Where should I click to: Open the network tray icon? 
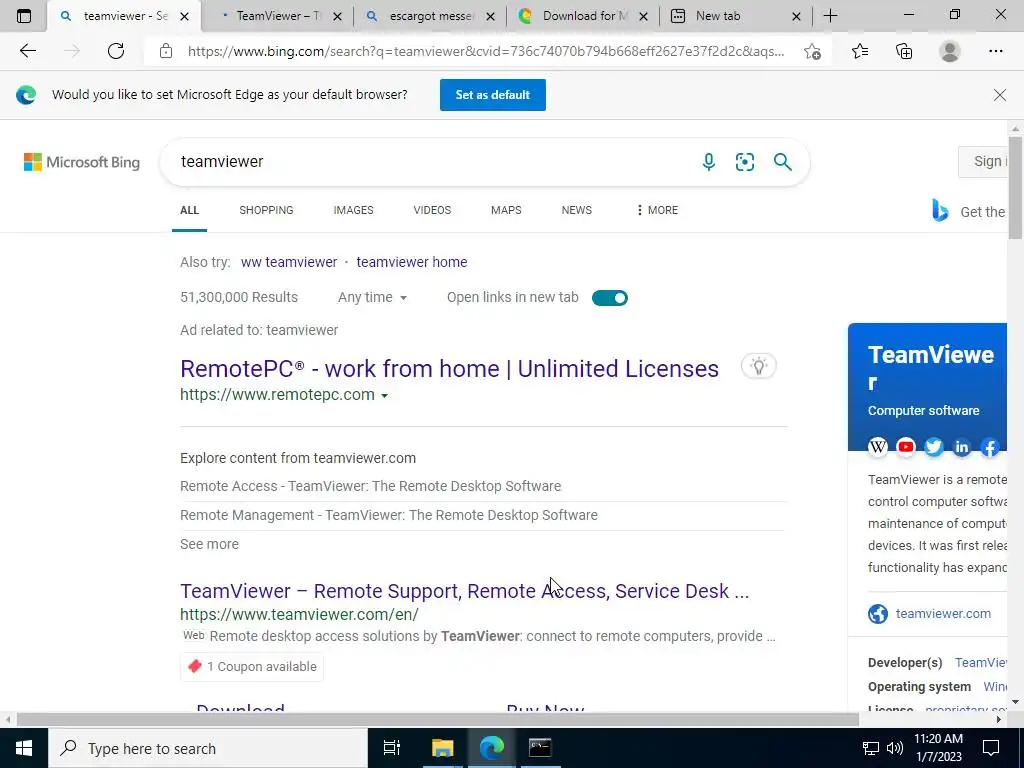point(871,748)
